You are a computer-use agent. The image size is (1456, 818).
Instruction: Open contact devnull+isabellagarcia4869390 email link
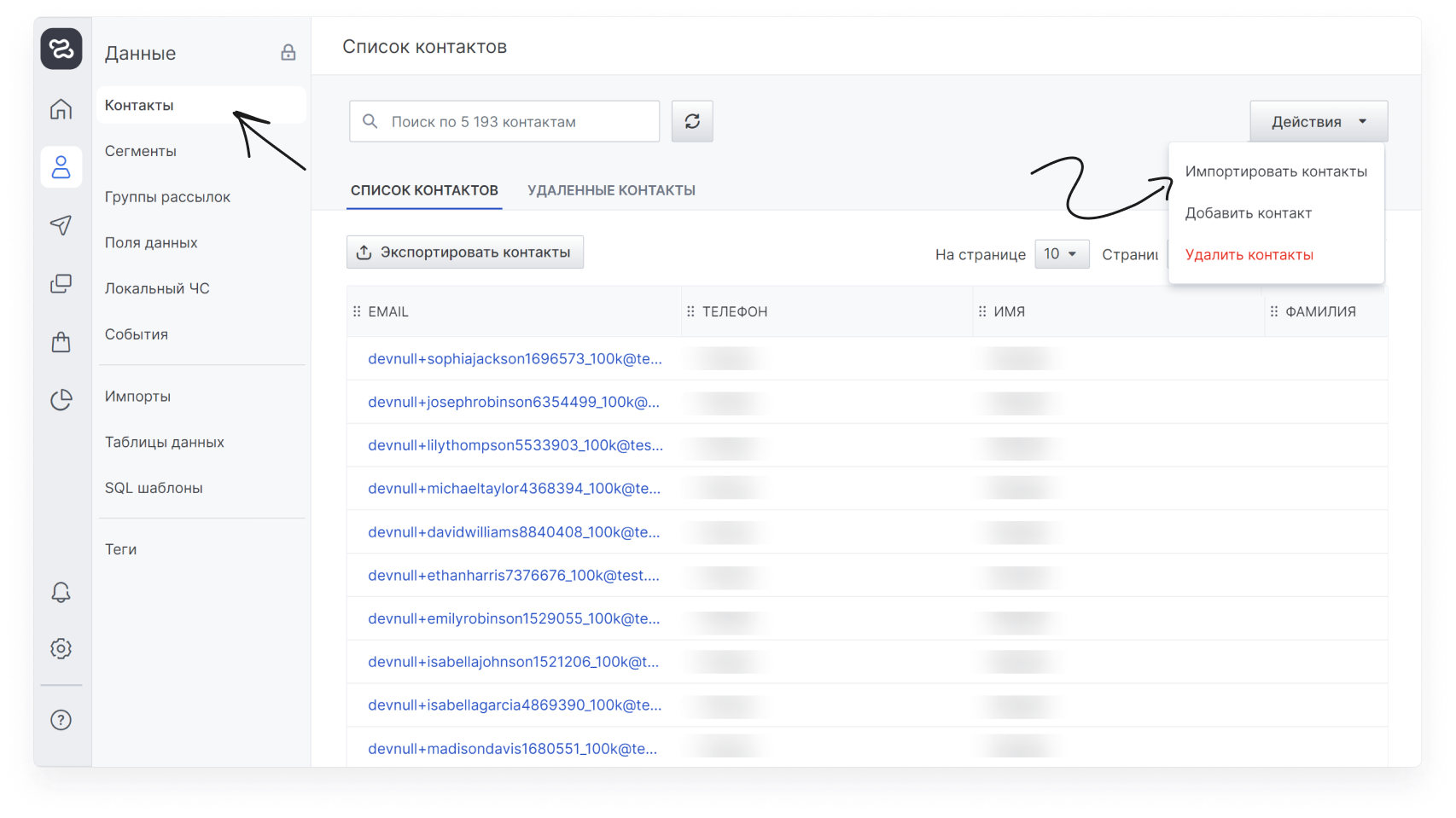[x=515, y=705]
